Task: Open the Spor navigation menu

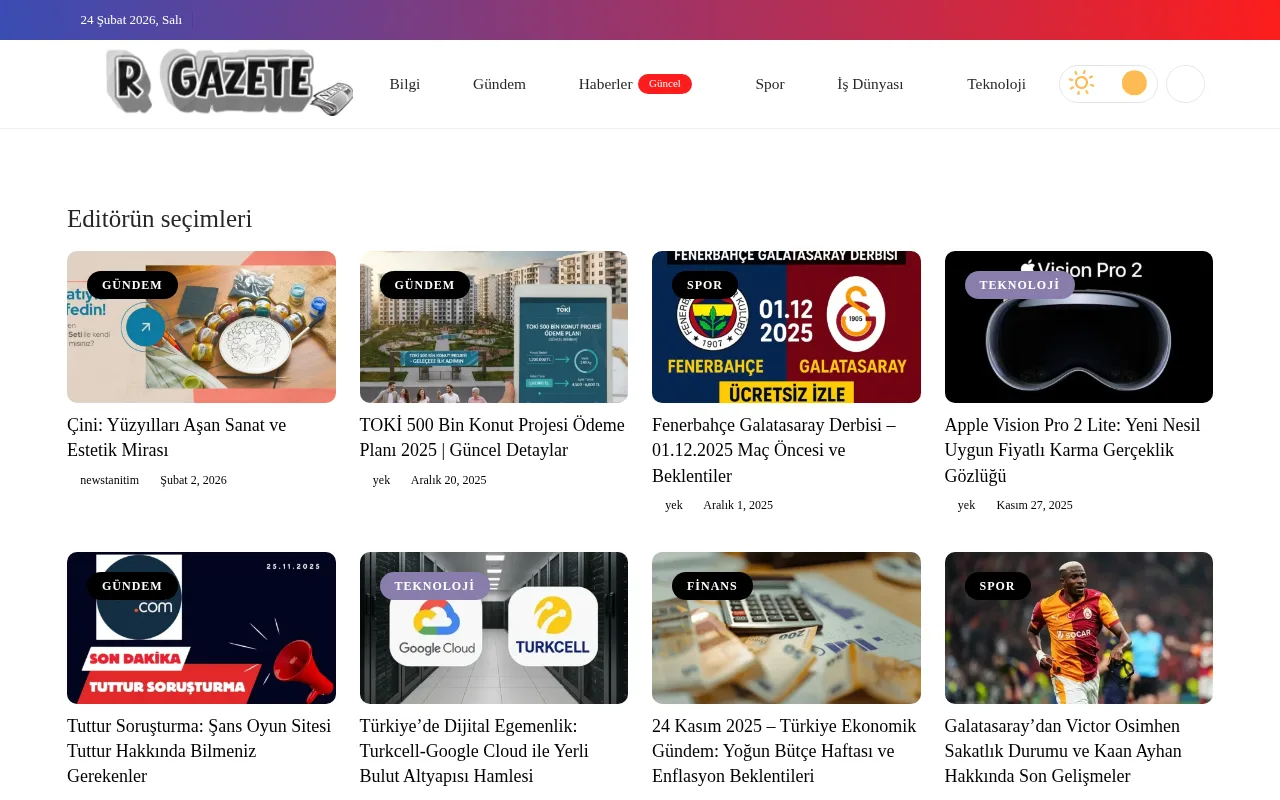Action: (x=770, y=84)
